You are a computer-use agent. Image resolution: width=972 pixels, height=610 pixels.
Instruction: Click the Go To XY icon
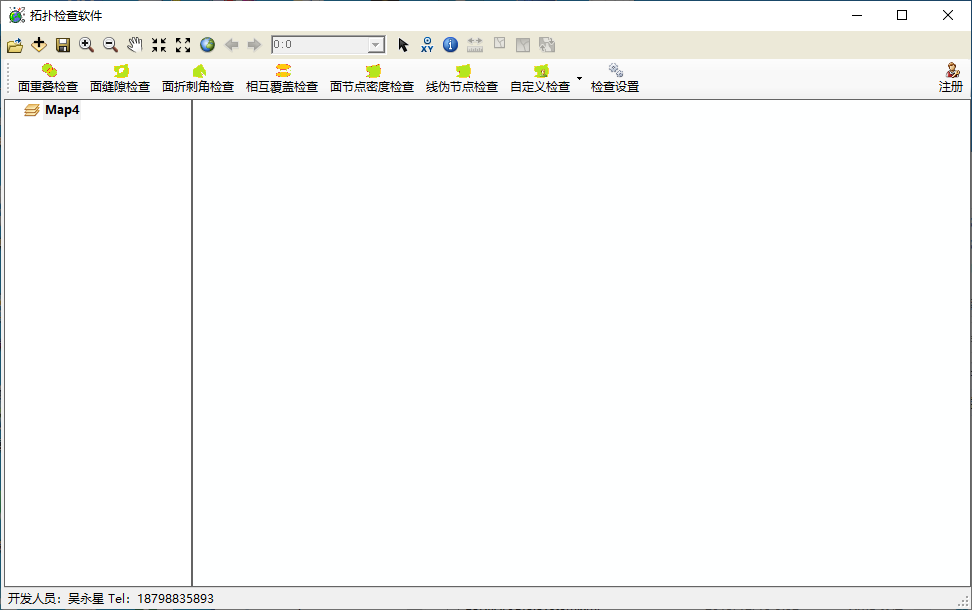coord(427,45)
